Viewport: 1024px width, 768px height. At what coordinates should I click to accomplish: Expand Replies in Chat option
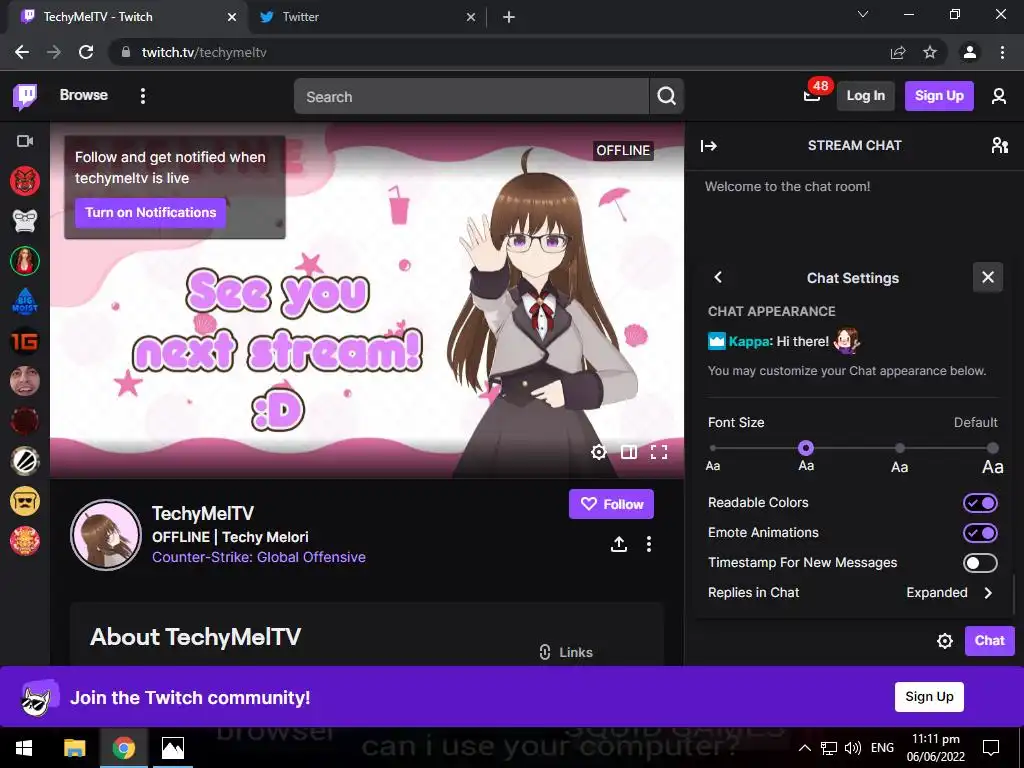851,592
